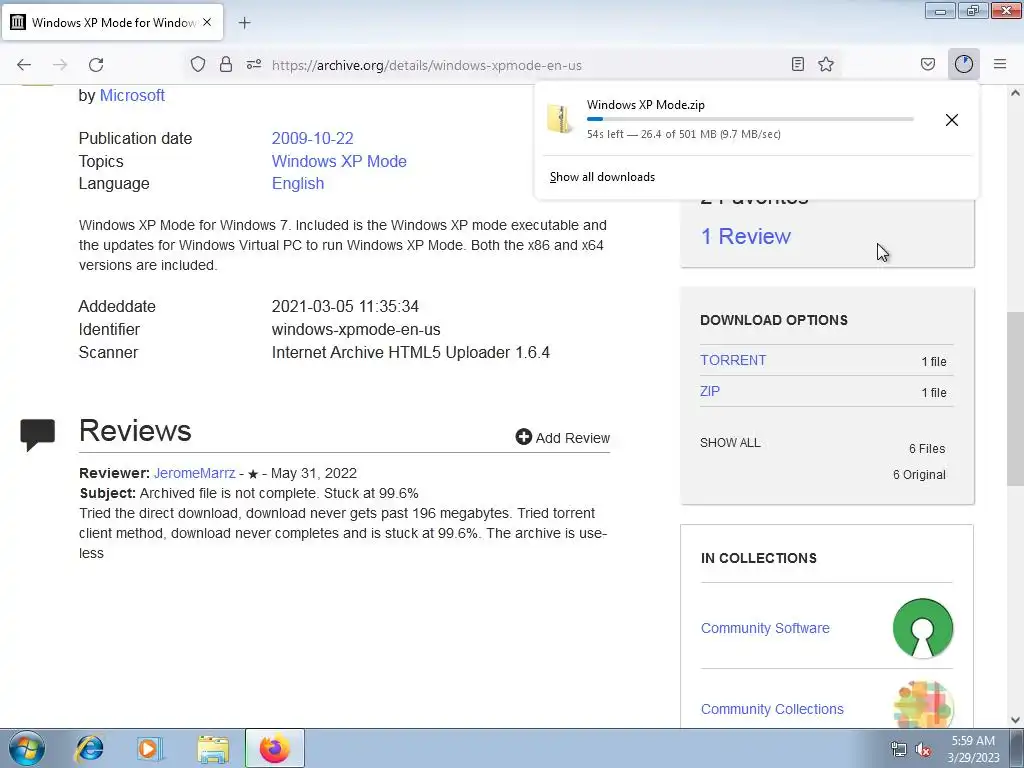Open Windows Explorer from the taskbar
The width and height of the screenshot is (1024, 768).
(213, 749)
